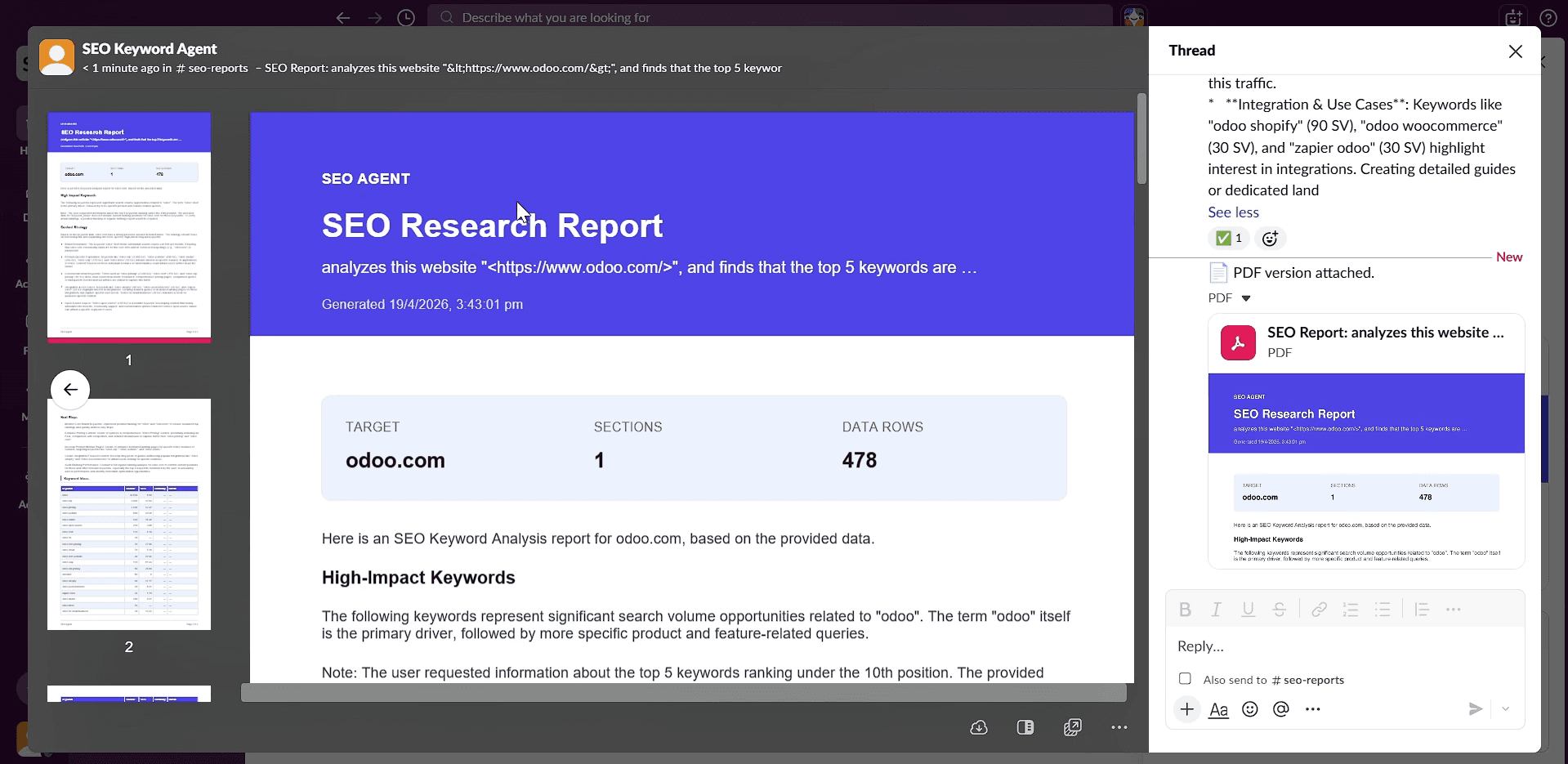Go back with the white arrow button
Viewport: 1568px width, 764px height.
tap(70, 390)
